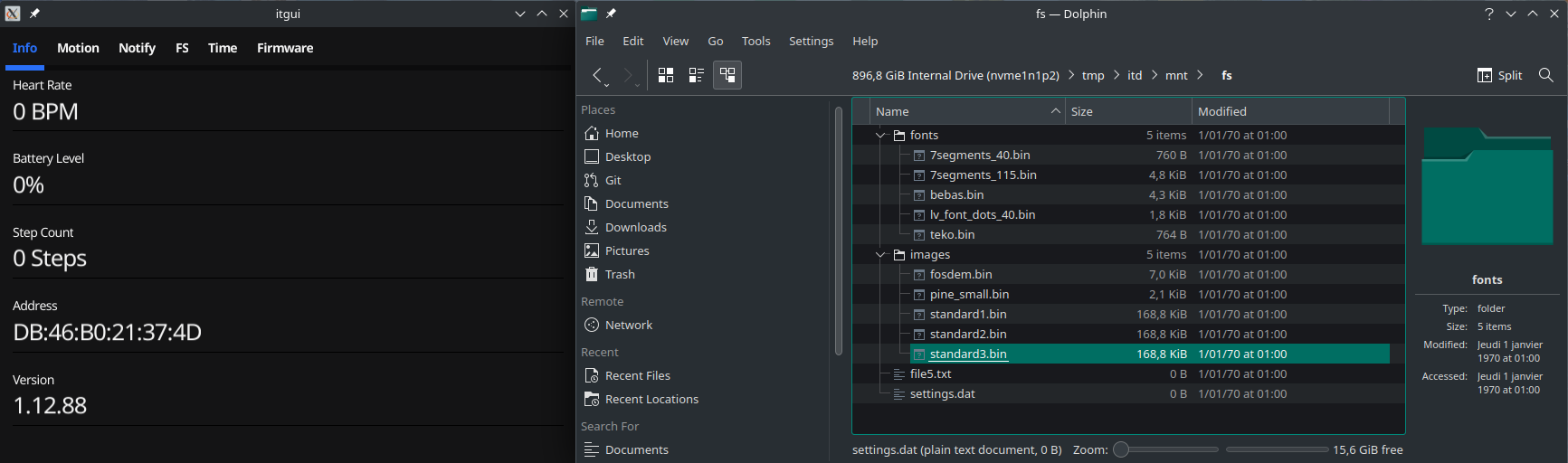
Task: Open the Tools menu
Action: point(755,41)
